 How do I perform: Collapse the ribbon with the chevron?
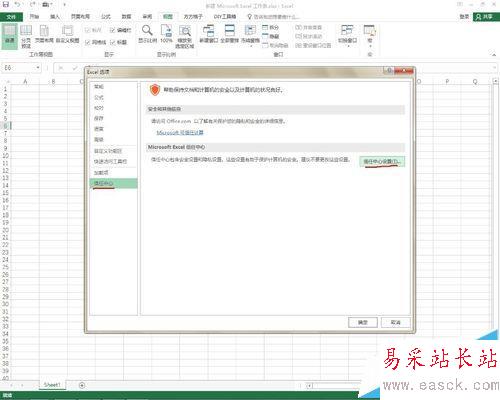tap(494, 54)
